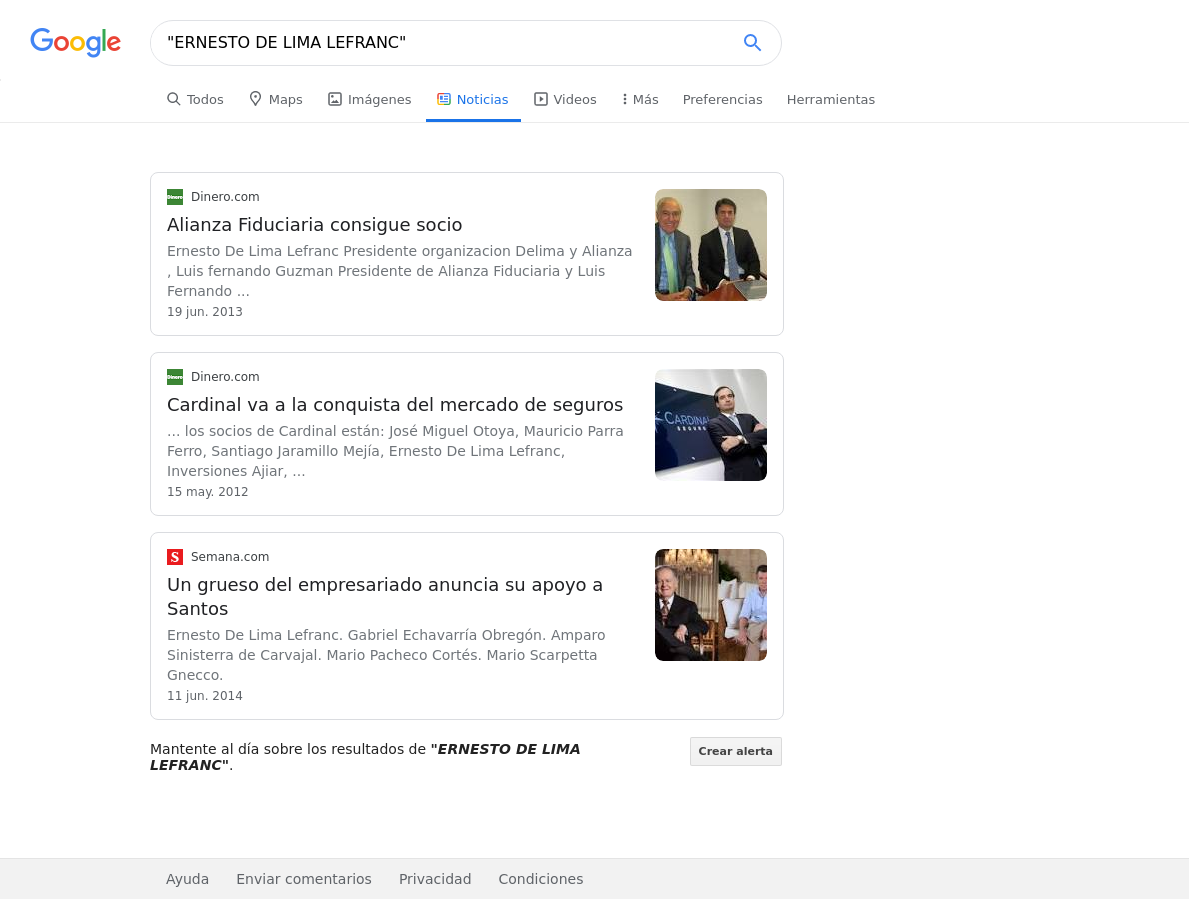Open the Privacidad footer link

[x=435, y=879]
